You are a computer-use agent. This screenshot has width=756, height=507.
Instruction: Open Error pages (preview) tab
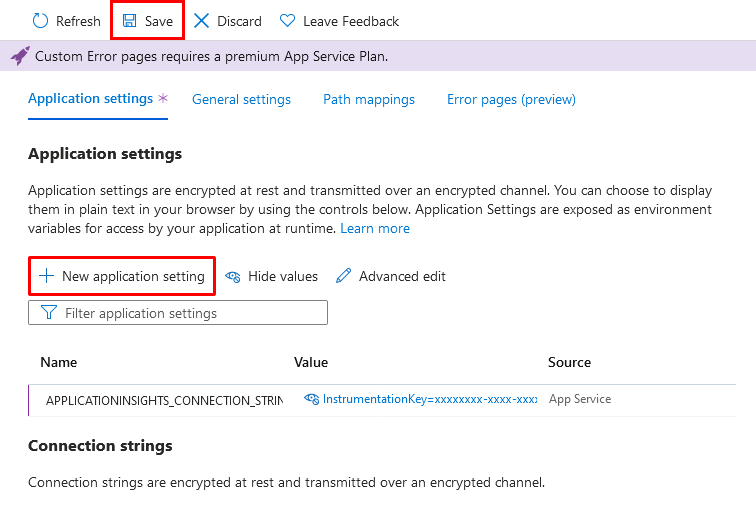(511, 99)
